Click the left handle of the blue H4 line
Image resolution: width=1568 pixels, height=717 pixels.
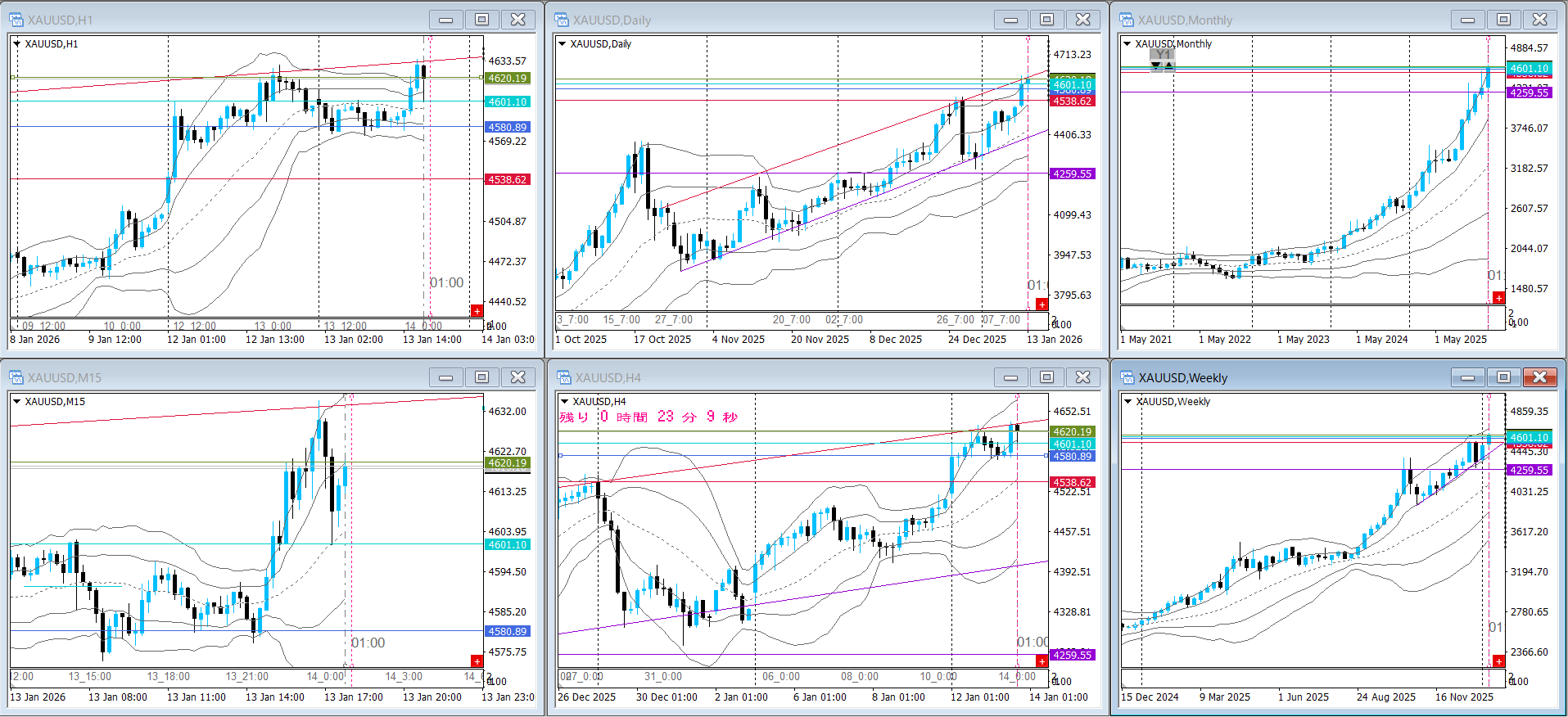point(560,455)
